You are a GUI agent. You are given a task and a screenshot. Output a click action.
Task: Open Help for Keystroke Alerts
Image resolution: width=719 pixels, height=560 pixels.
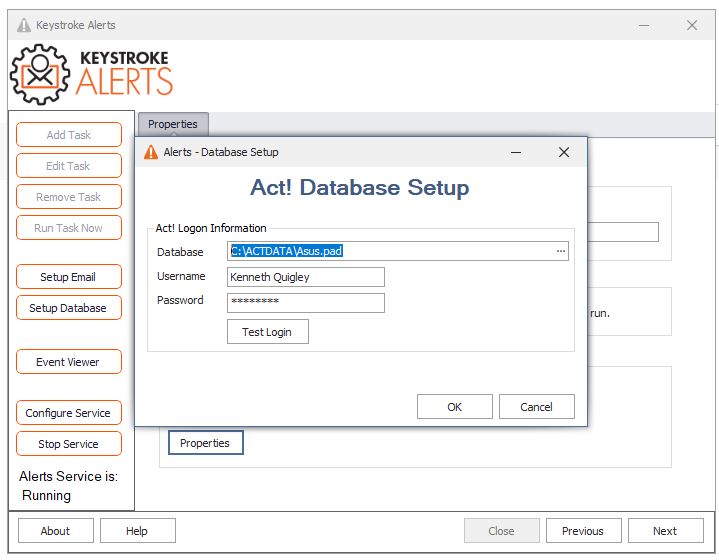click(137, 531)
